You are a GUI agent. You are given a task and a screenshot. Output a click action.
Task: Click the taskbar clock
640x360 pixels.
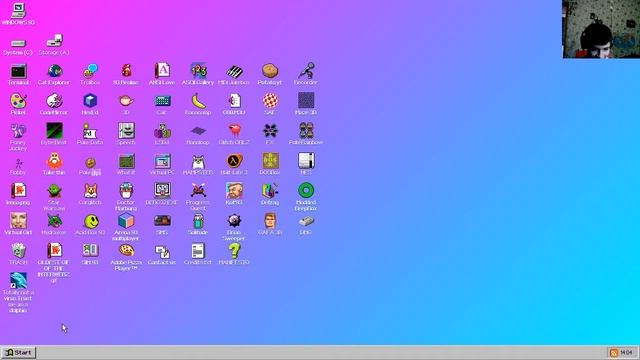(x=627, y=353)
